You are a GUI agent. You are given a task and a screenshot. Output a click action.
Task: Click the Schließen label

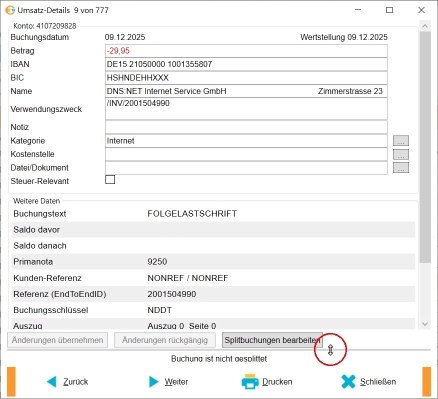(378, 382)
